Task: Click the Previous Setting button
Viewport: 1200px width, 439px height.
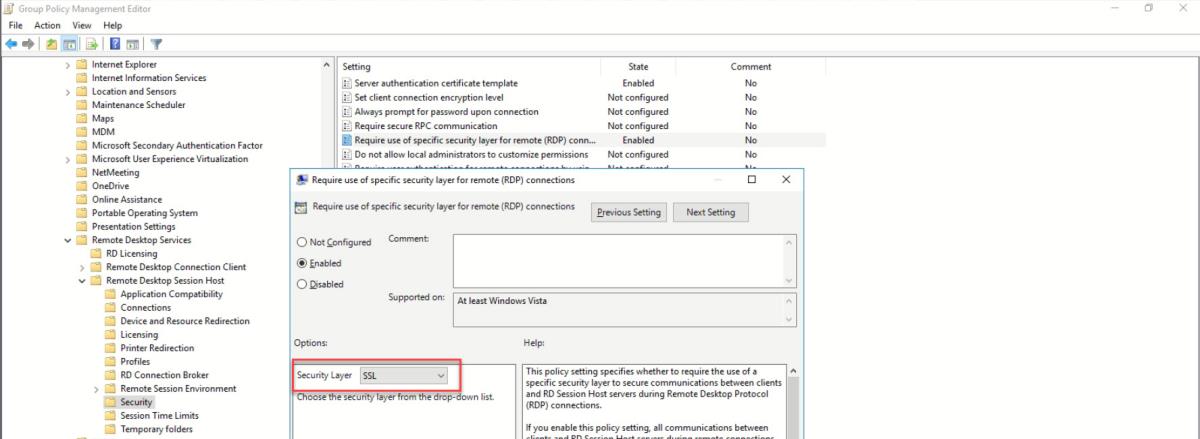Action: 628,212
